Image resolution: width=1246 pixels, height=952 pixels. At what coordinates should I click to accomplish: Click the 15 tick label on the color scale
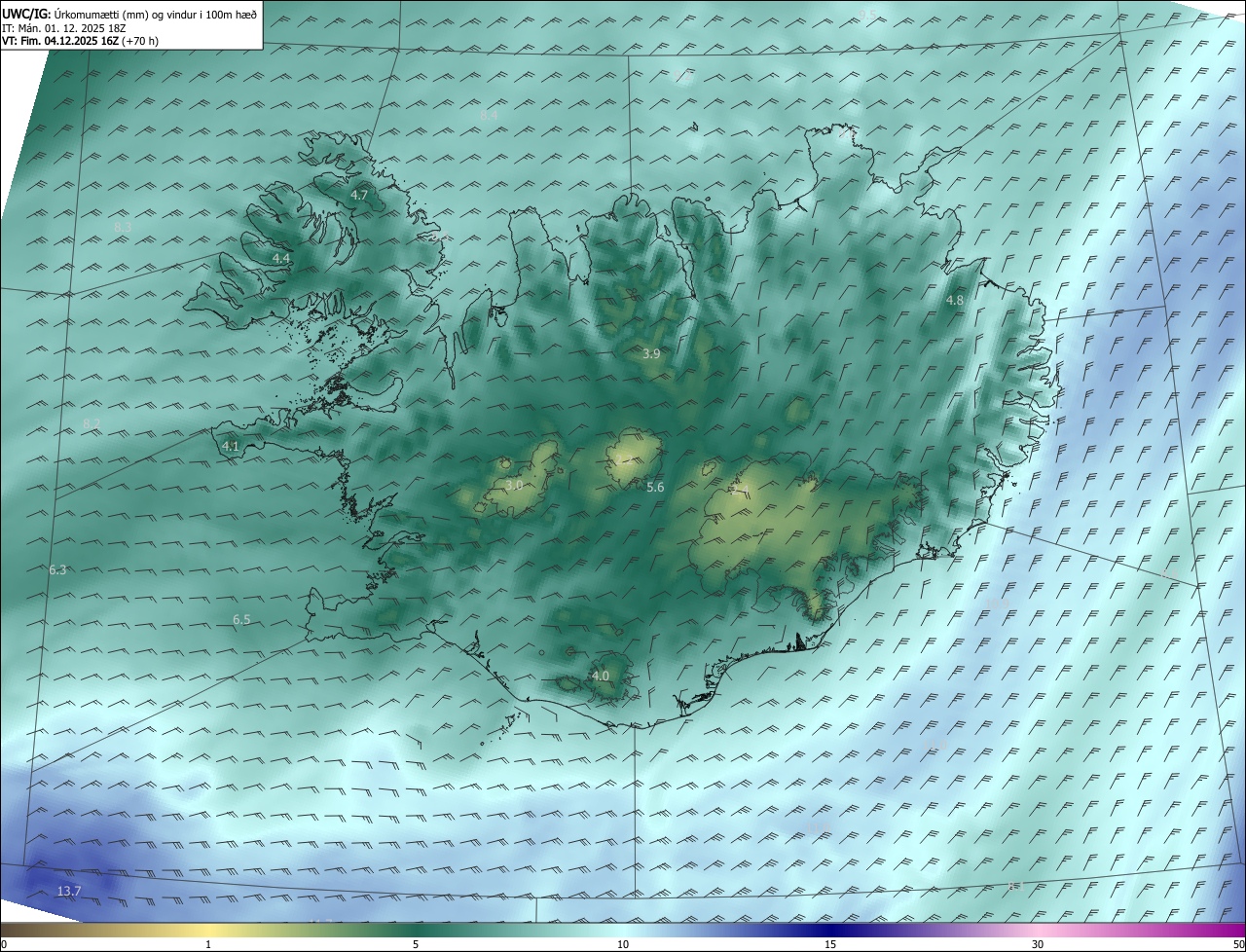[830, 944]
